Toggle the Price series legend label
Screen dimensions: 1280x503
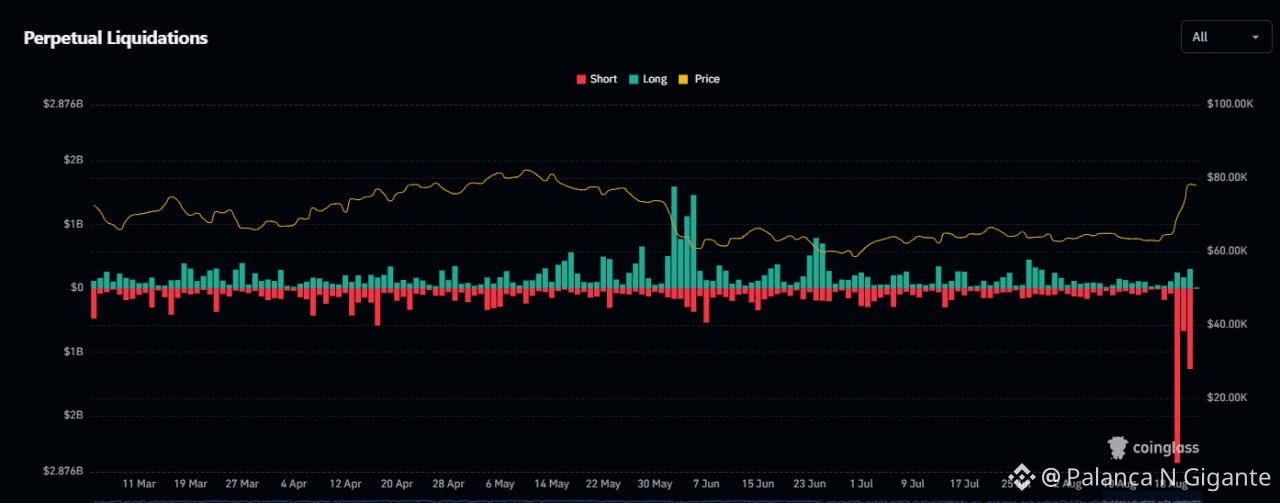pyautogui.click(x=707, y=79)
